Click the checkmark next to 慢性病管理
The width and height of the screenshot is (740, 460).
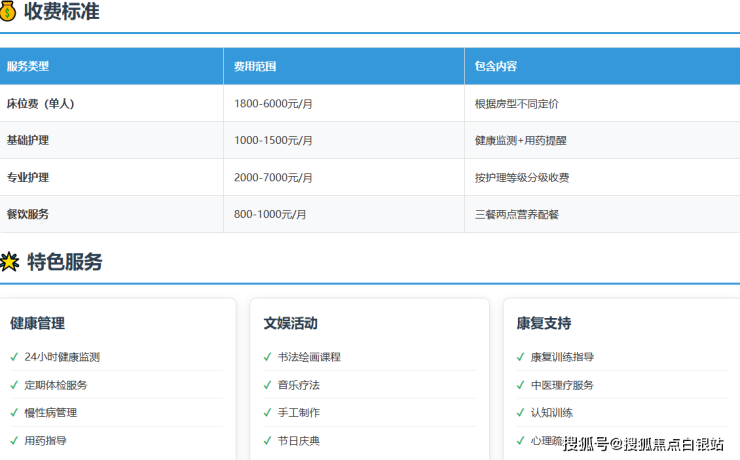click(x=14, y=413)
